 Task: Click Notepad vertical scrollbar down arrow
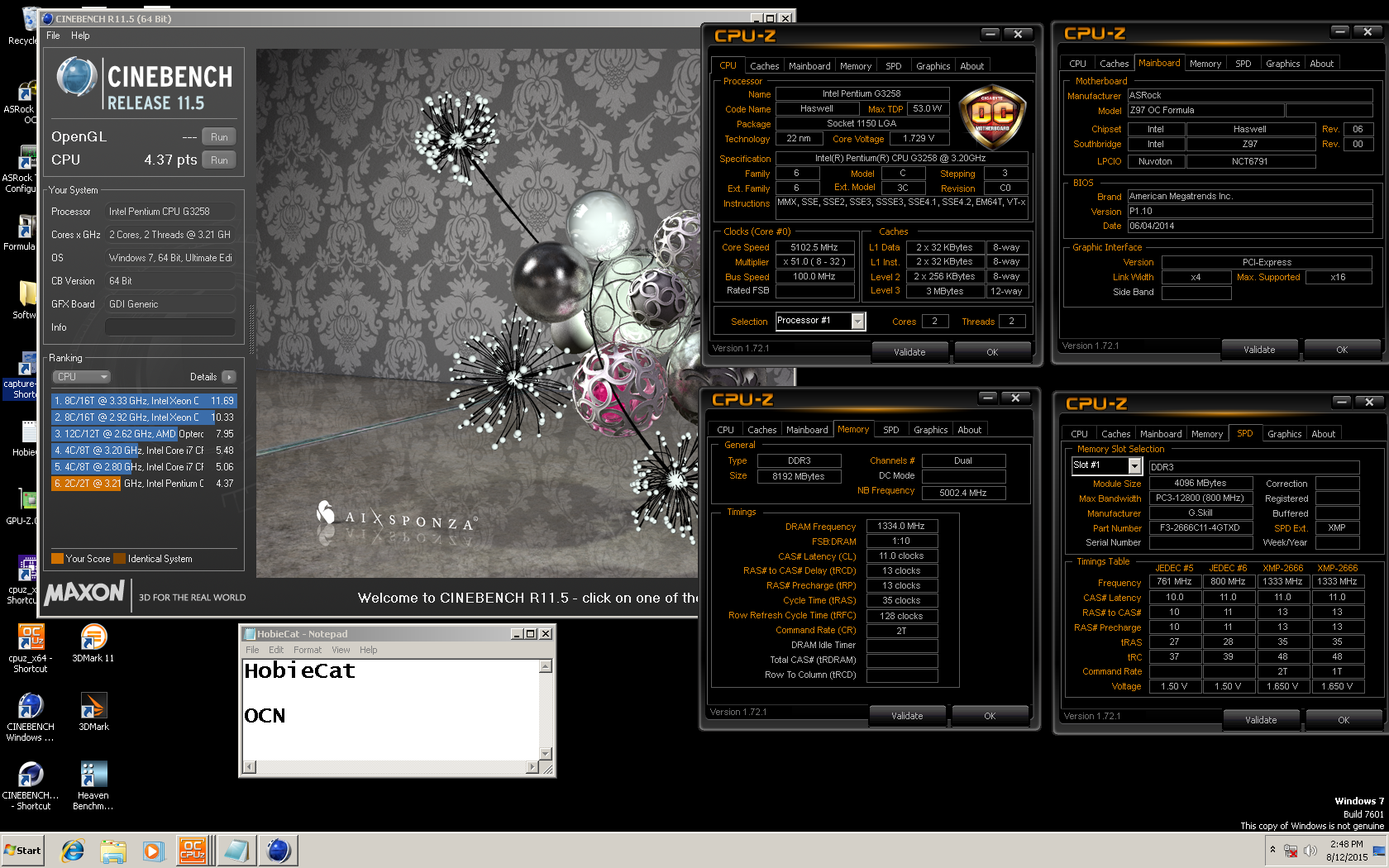coord(545,753)
